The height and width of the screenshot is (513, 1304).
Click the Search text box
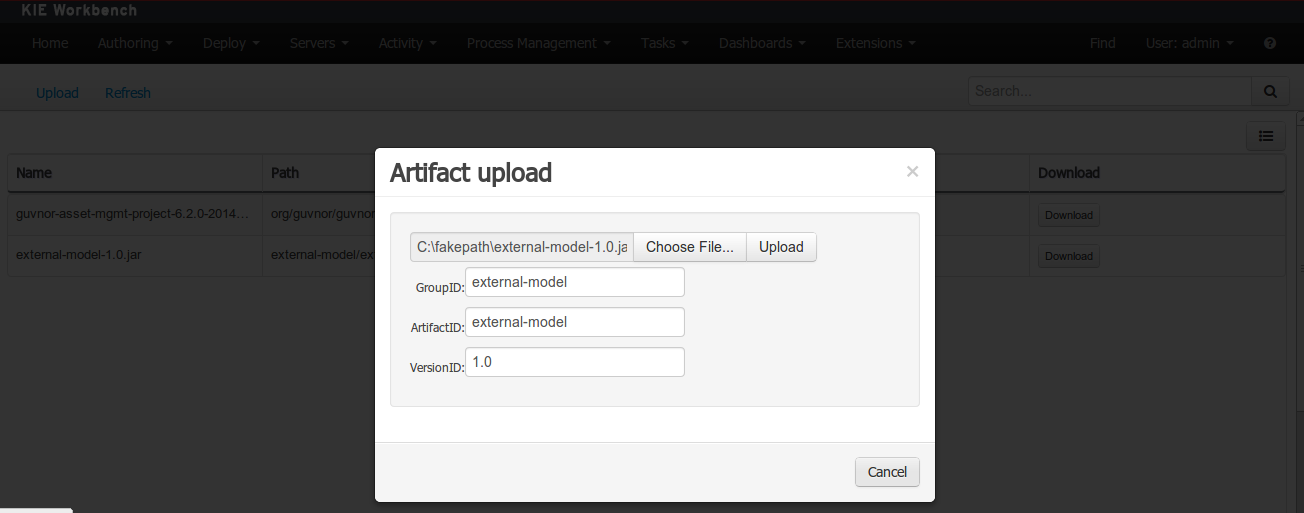(x=1109, y=91)
